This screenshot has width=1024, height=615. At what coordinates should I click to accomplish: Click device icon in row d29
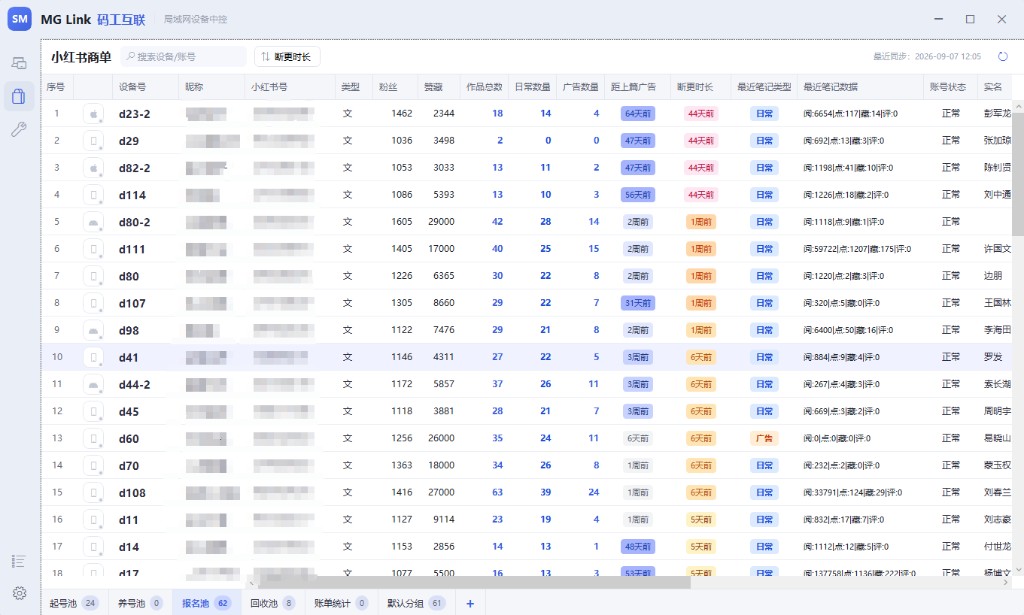(x=93, y=141)
